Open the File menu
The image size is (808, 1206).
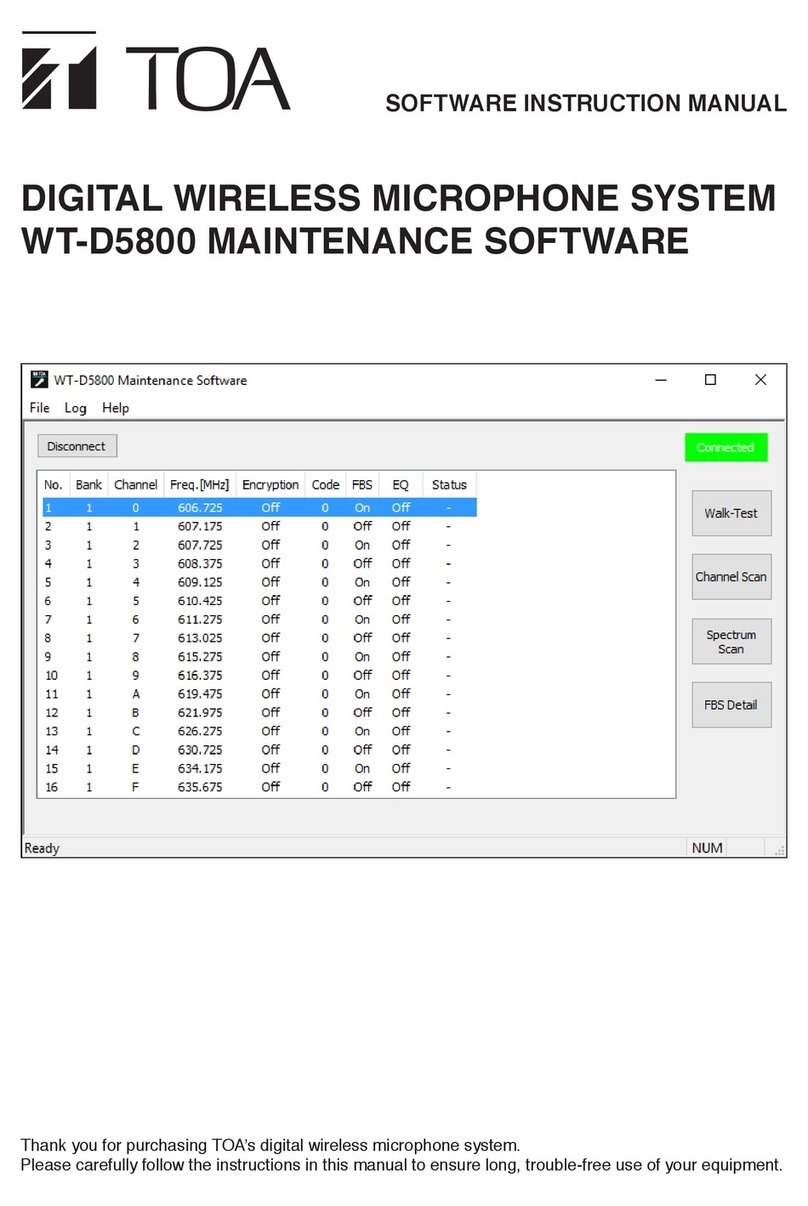pyautogui.click(x=40, y=408)
